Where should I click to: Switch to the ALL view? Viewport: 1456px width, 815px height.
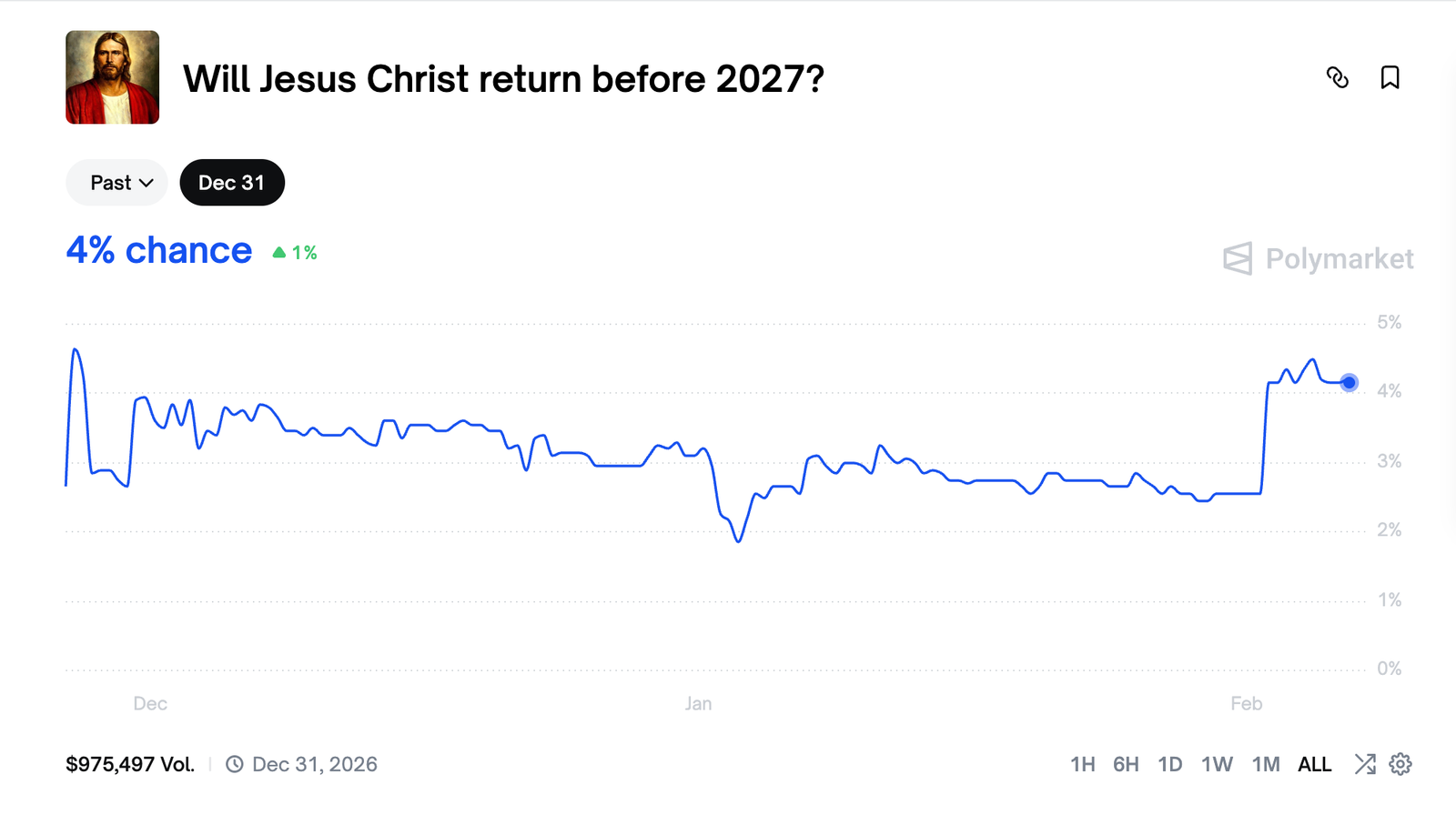click(x=1314, y=765)
